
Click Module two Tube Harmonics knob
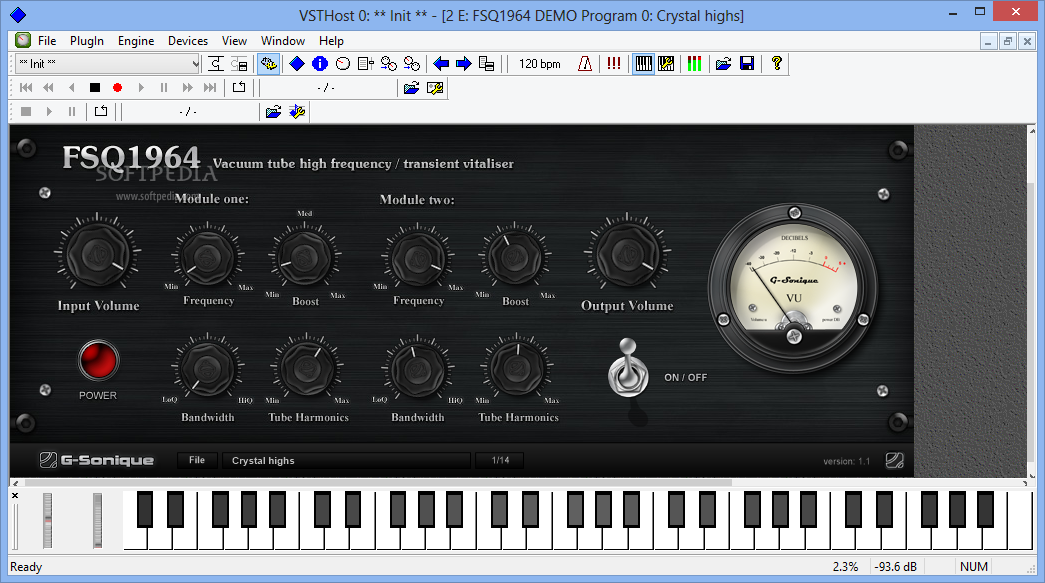coord(517,368)
